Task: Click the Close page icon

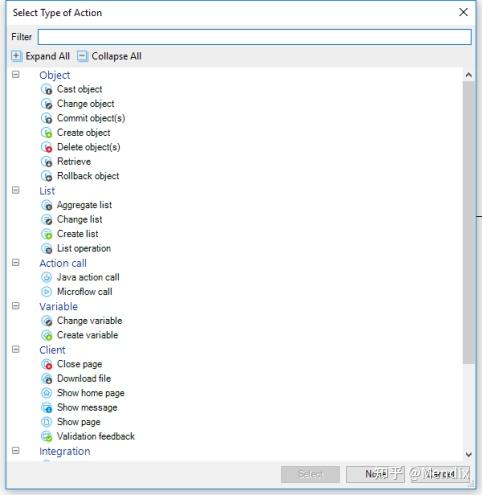Action: 46,364
